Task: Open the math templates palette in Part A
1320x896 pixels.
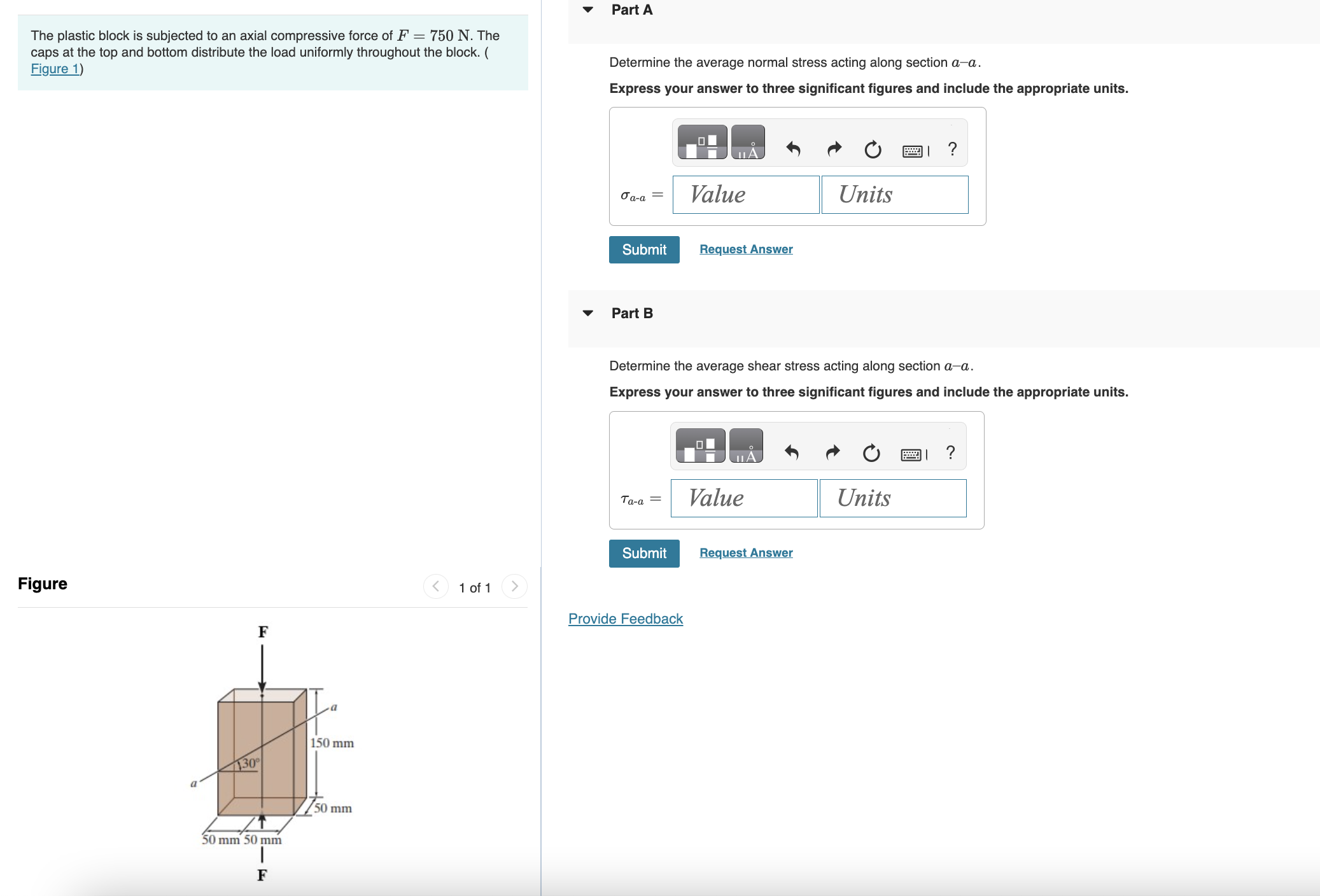Action: click(702, 141)
